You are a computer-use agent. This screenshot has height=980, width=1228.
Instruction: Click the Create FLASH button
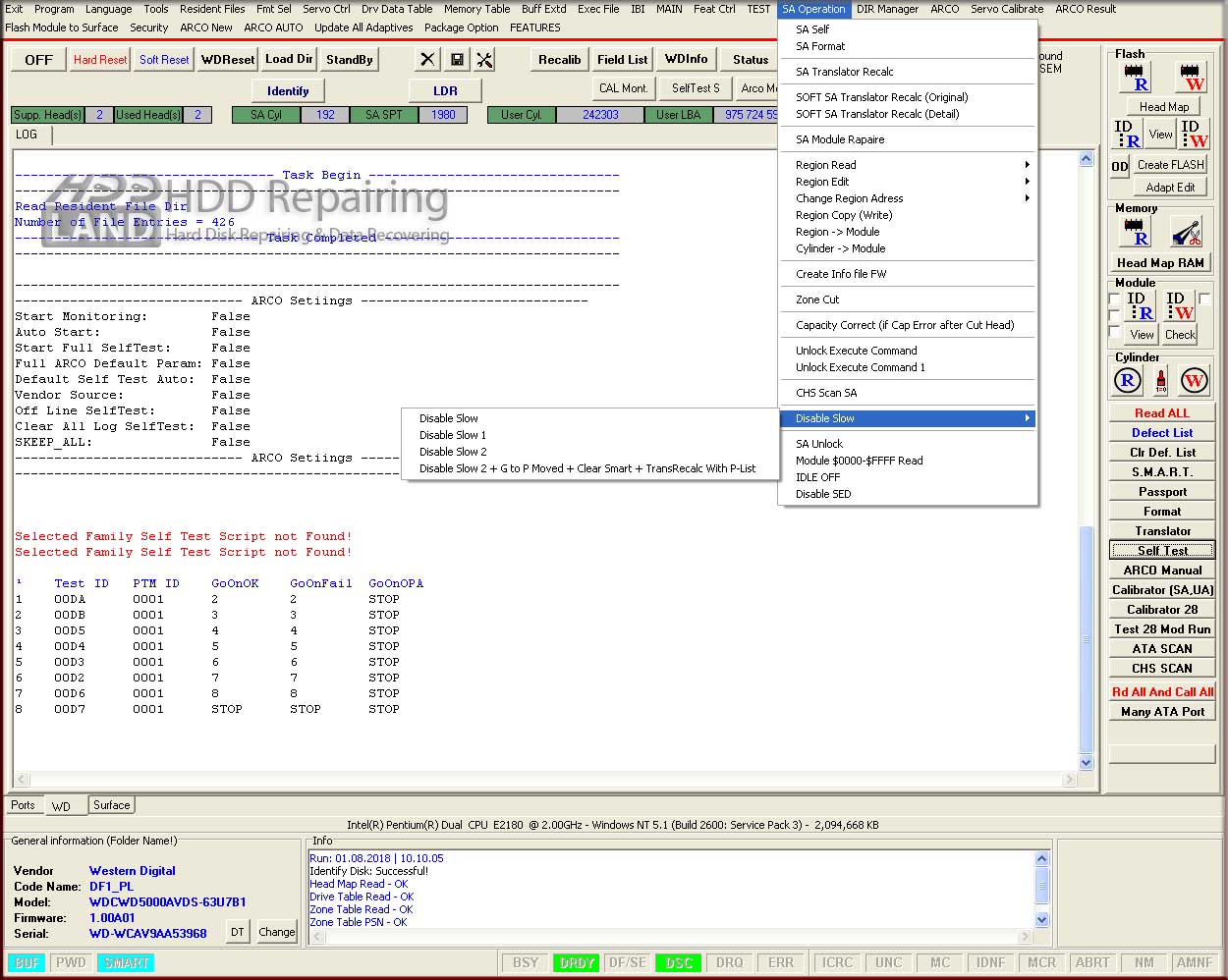click(1171, 165)
